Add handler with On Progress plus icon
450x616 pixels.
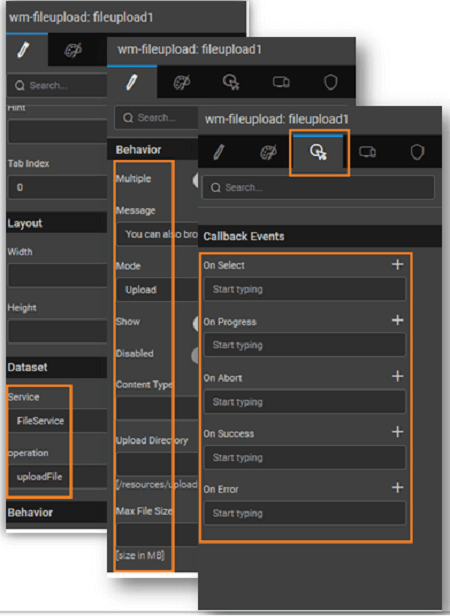click(397, 320)
